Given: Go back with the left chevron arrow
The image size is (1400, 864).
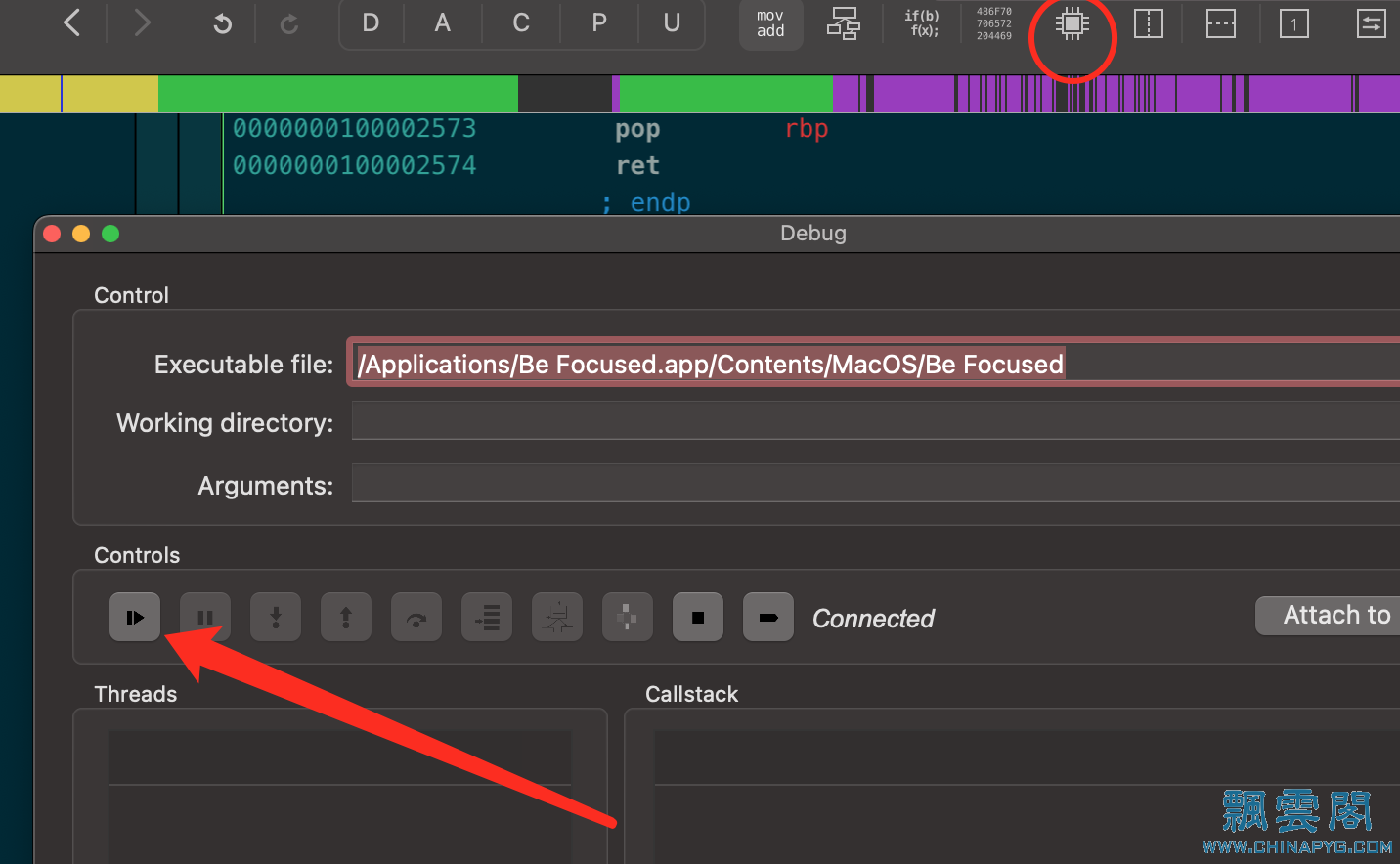Looking at the screenshot, I should (71, 22).
